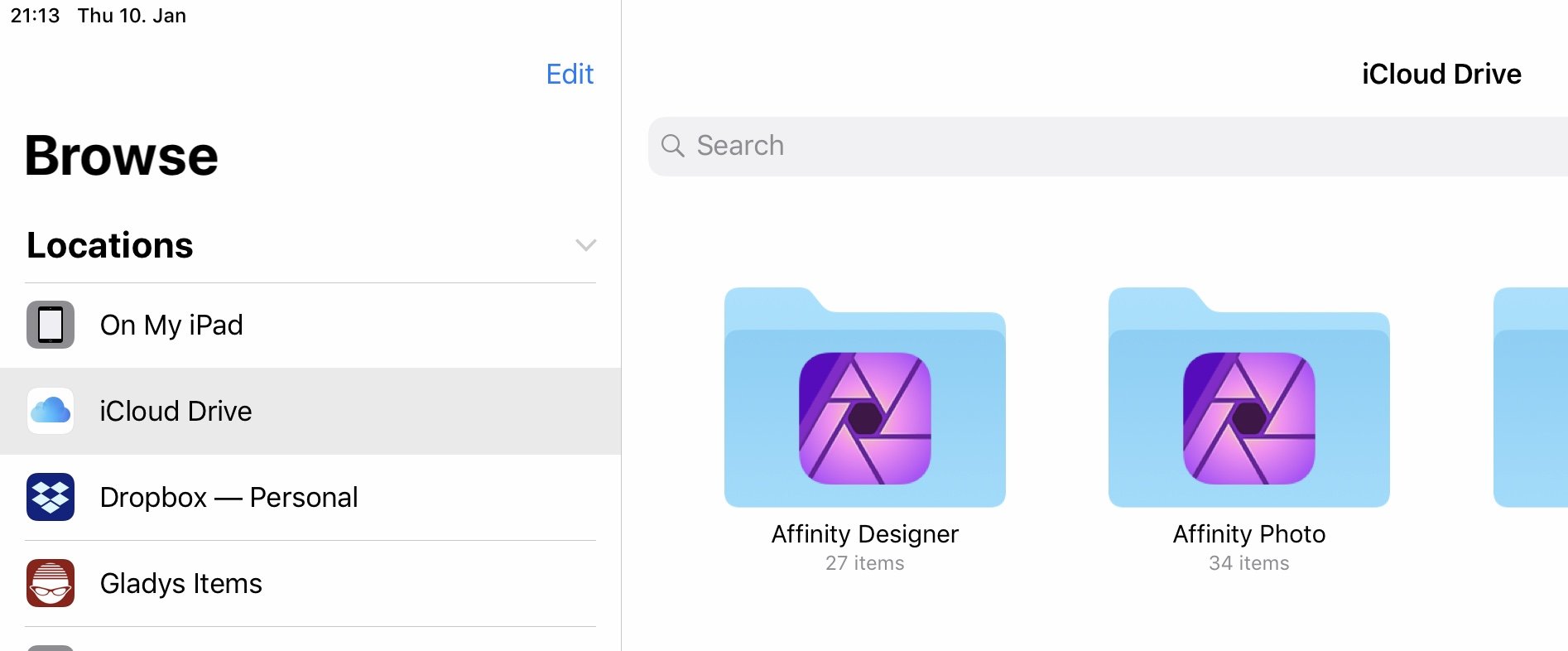This screenshot has height=651, width=1568.
Task: Tap the magnifying glass search icon
Action: coord(672,146)
